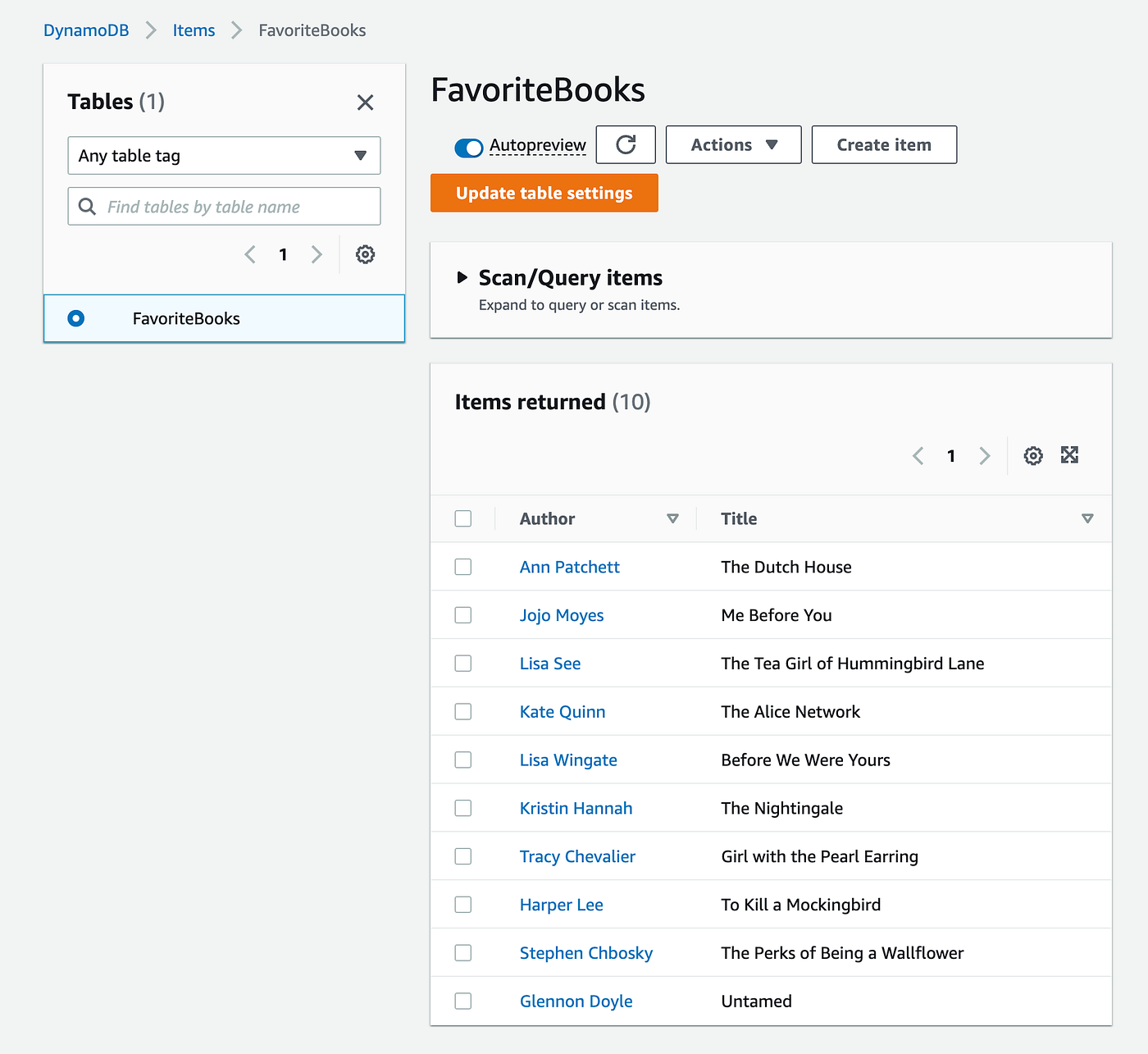Click the Update table settings button
This screenshot has height=1054, width=1148.
[544, 193]
